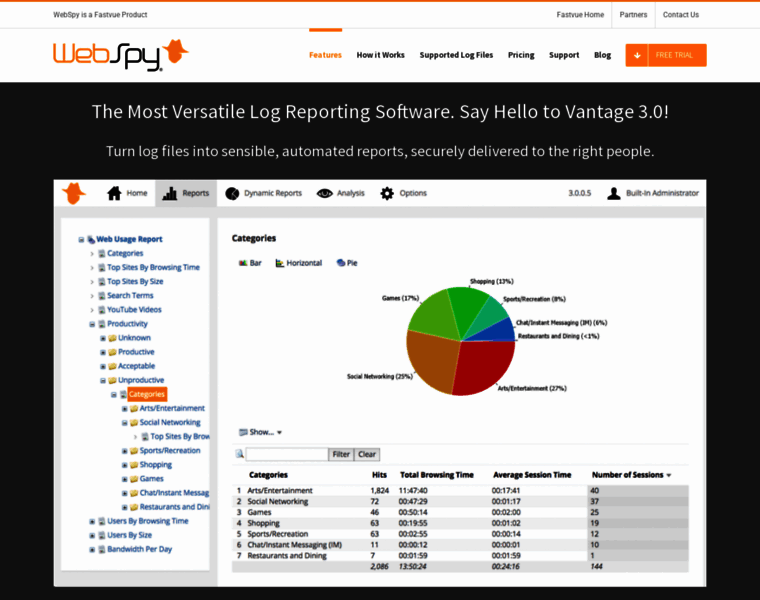Click the Reports bar chart icon

click(170, 193)
